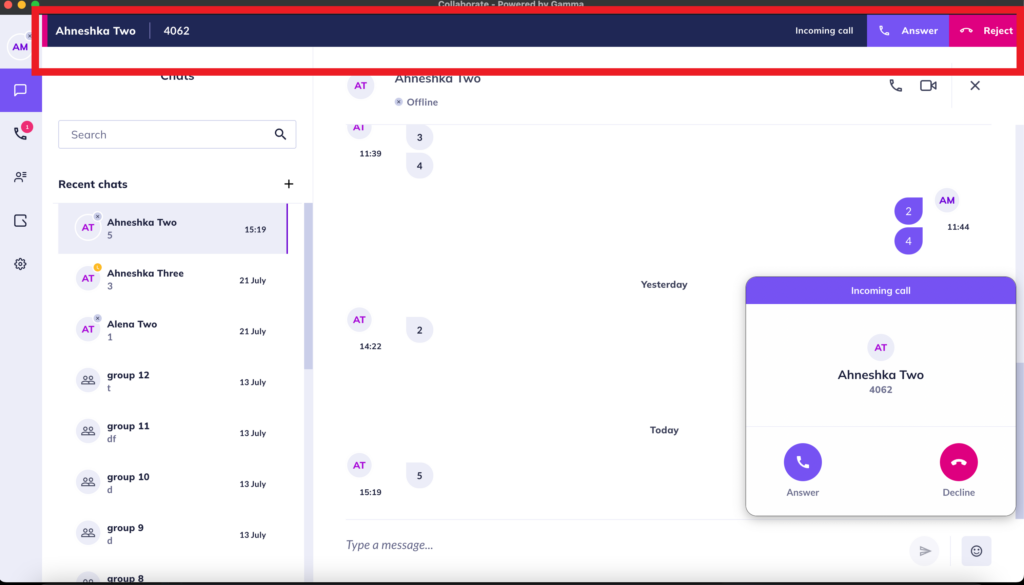Open the group 9 chat
The width and height of the screenshot is (1024, 585).
(x=172, y=534)
